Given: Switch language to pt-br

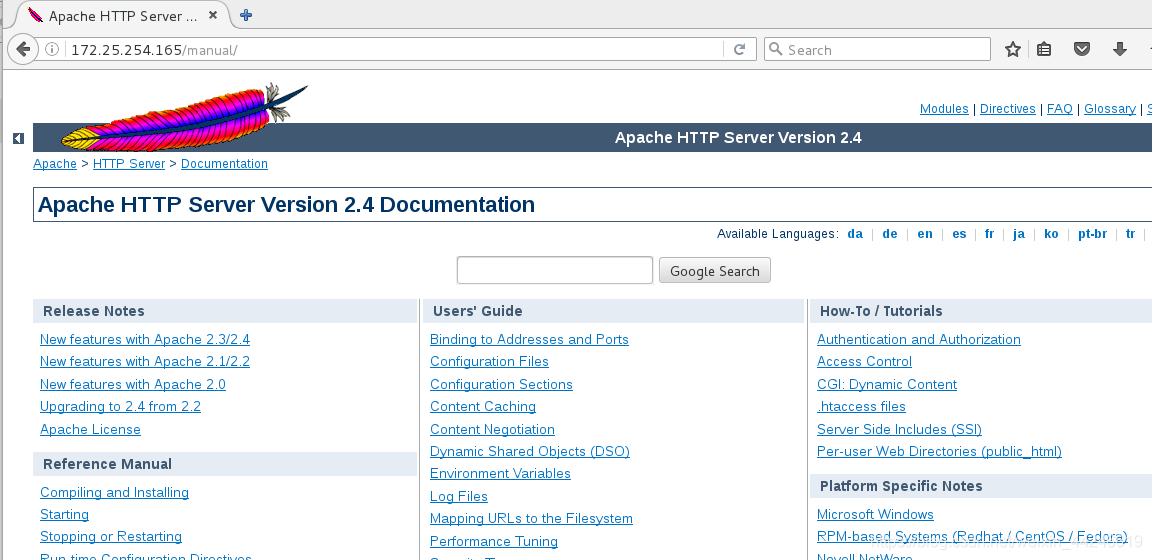Looking at the screenshot, I should pos(1092,234).
